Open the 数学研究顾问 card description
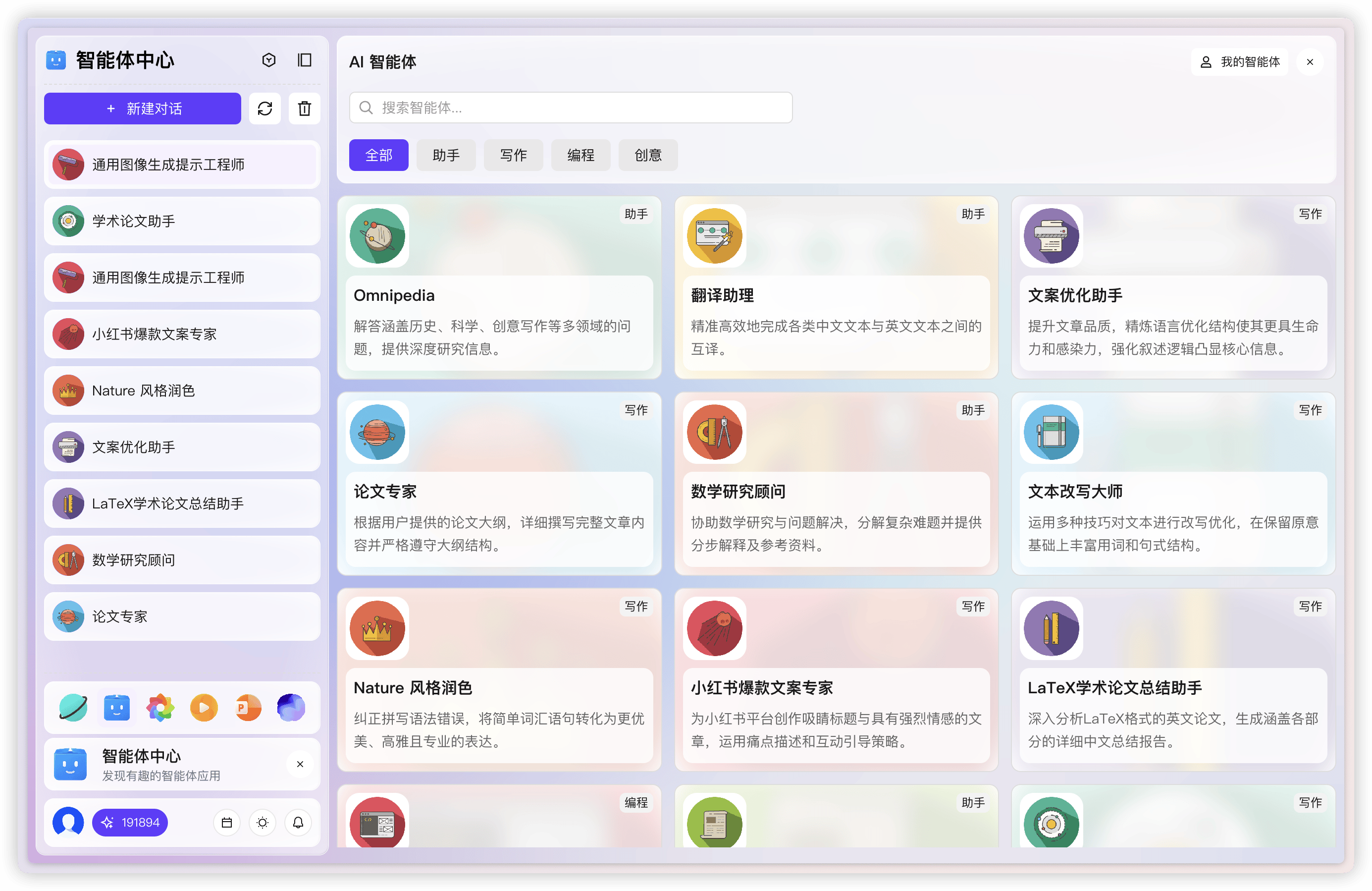1372x891 pixels. [836, 533]
